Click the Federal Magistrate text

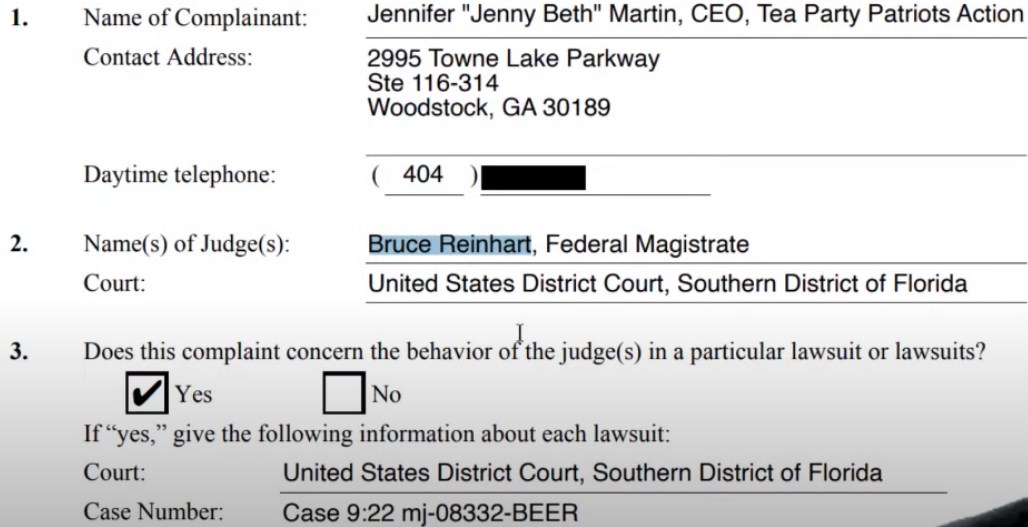[x=647, y=243]
